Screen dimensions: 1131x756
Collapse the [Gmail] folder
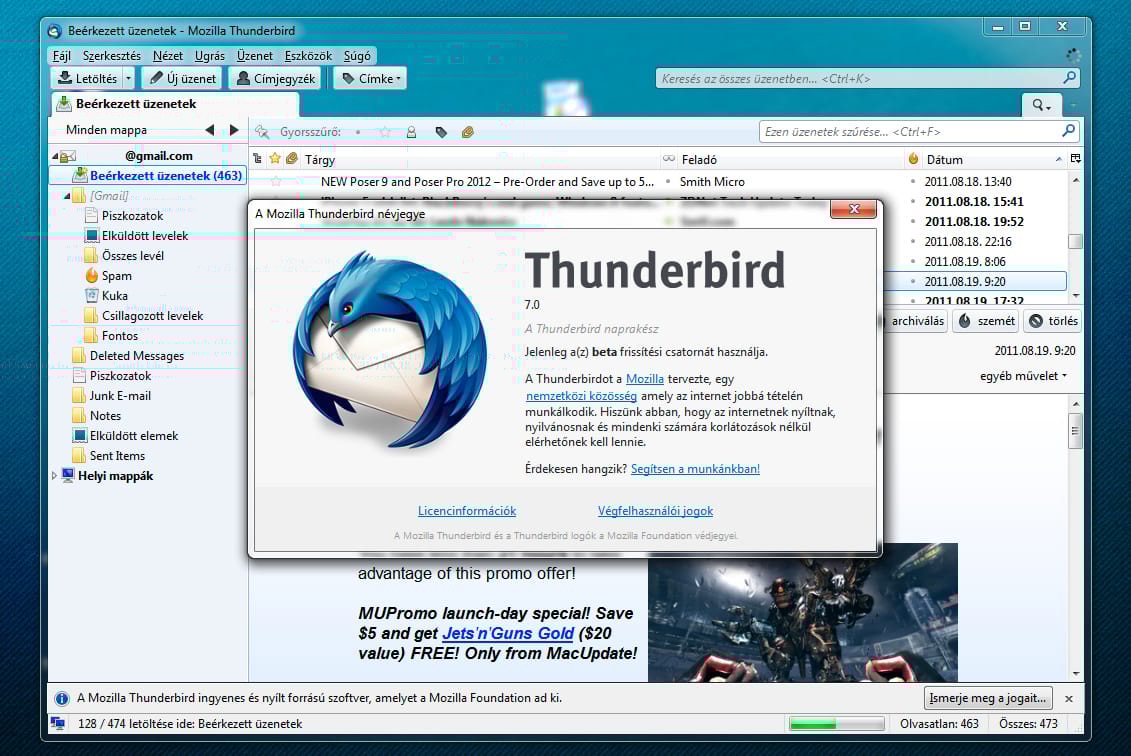(66, 195)
